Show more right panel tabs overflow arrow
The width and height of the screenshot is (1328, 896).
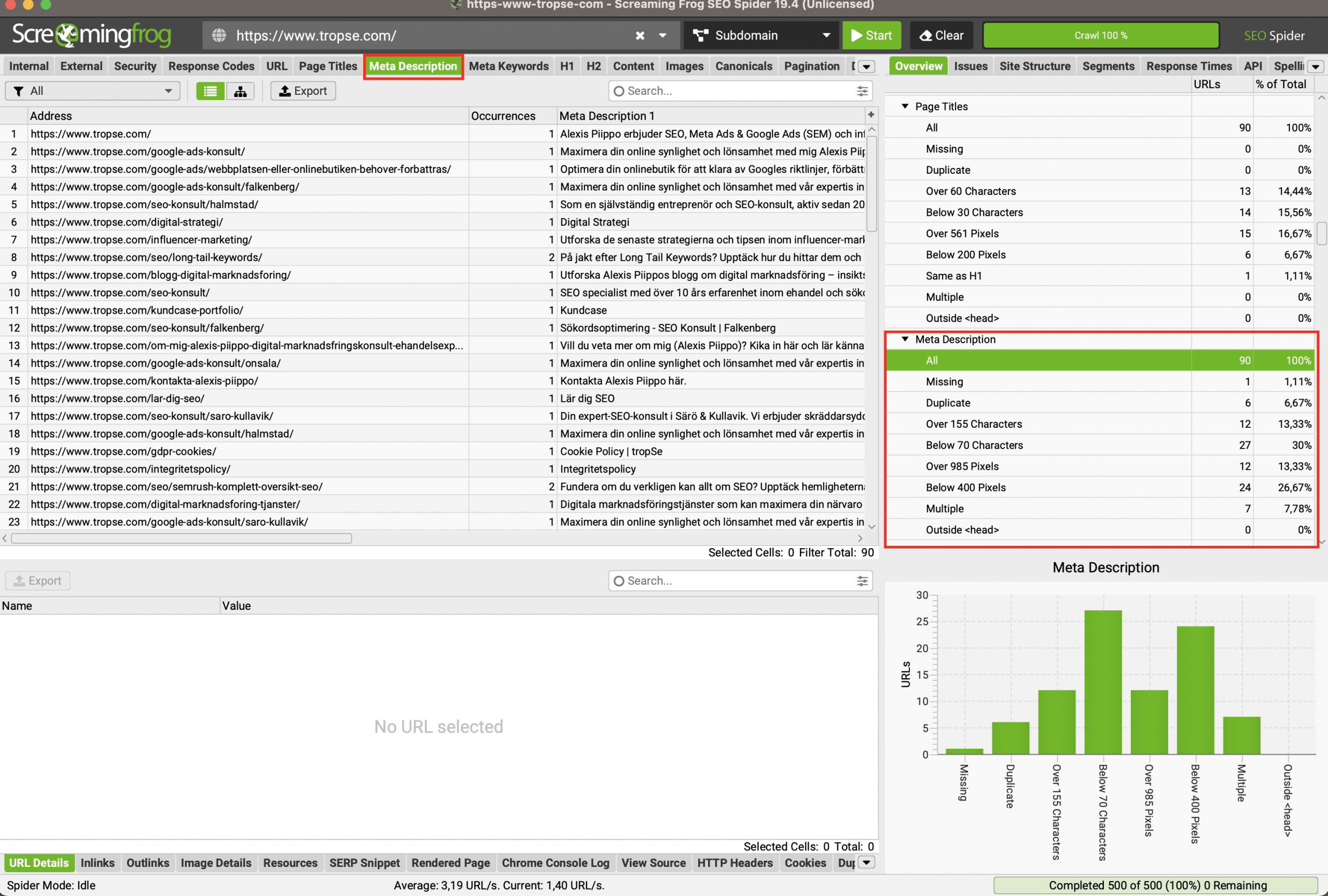(1315, 67)
